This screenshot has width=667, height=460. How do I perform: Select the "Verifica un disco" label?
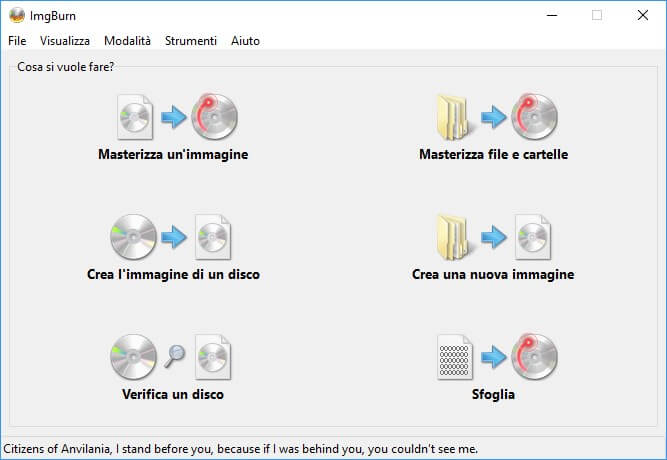click(173, 394)
